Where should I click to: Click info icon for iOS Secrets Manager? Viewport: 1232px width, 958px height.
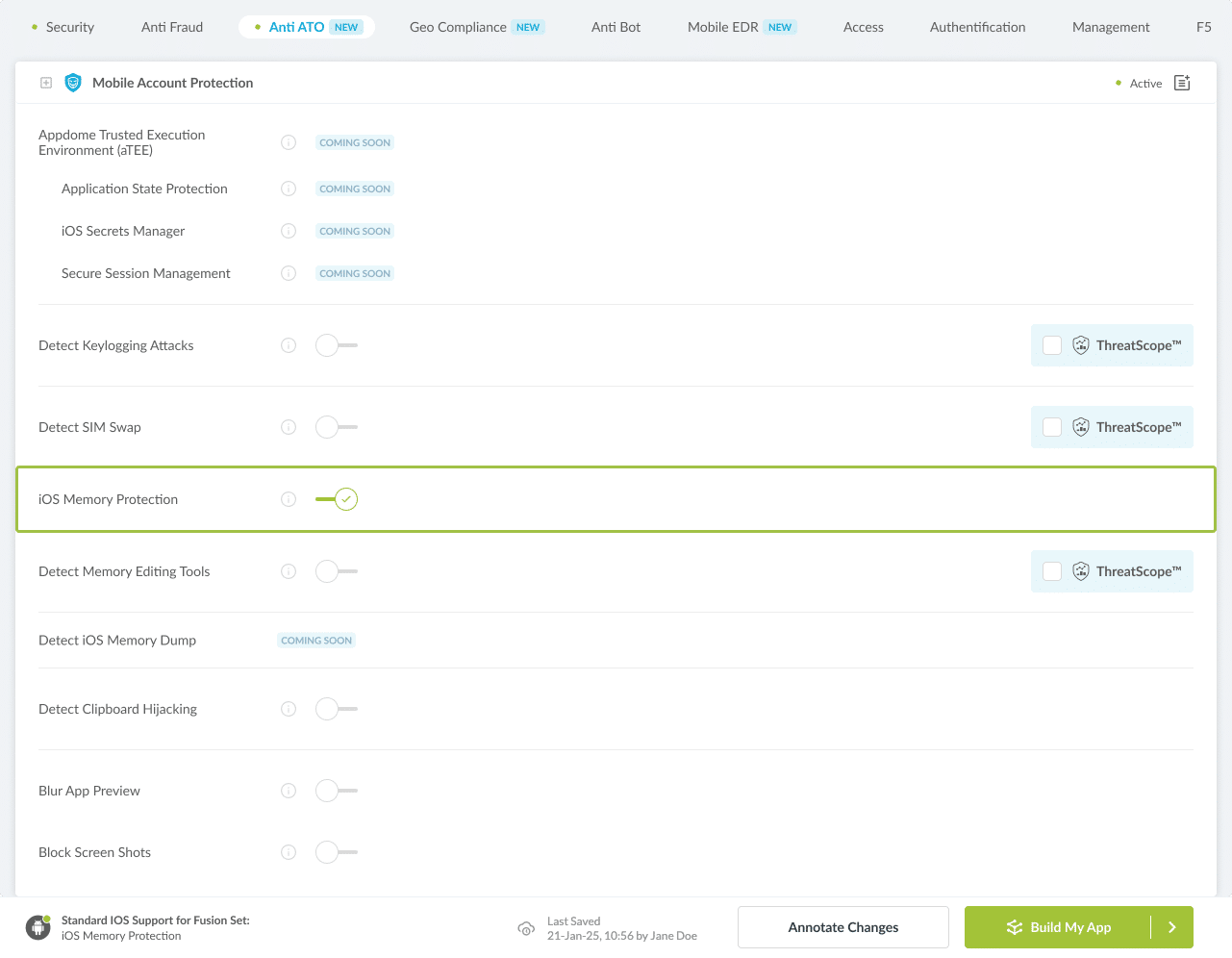289,231
